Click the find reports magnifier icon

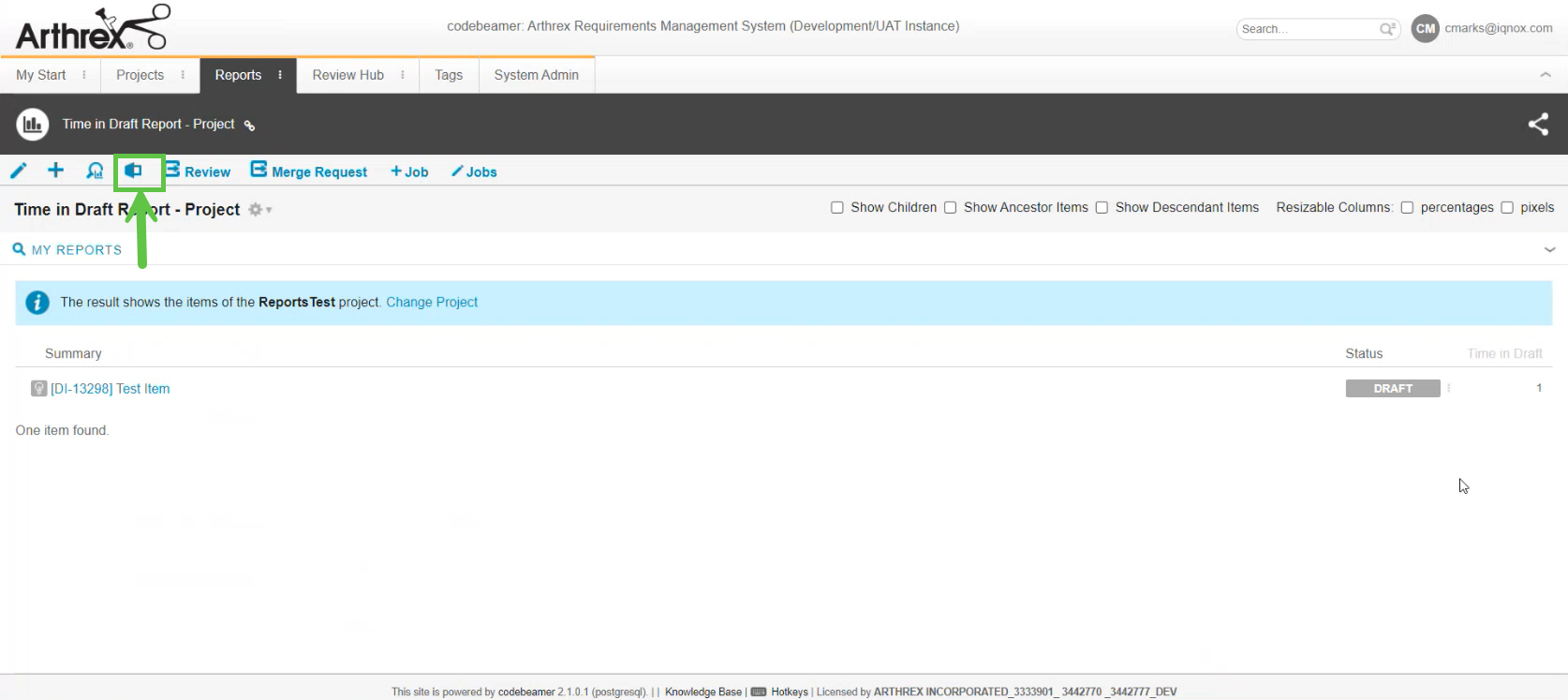(x=95, y=171)
